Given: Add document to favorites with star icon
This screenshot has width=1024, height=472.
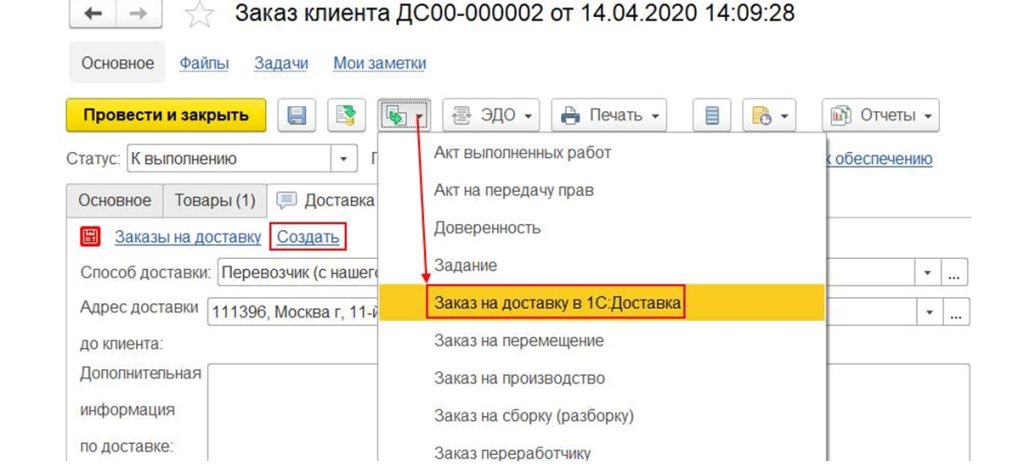Looking at the screenshot, I should coord(200,16).
